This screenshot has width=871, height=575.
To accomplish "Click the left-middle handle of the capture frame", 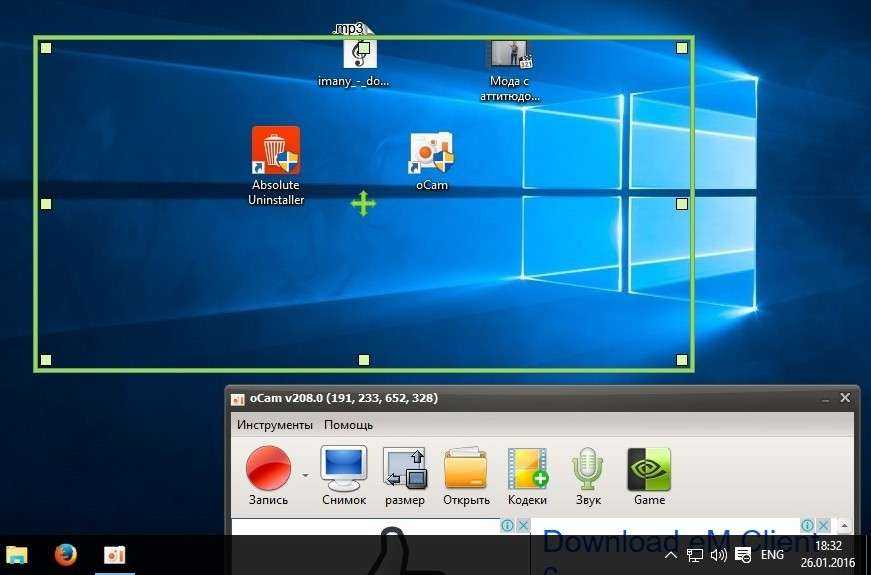I will click(46, 204).
